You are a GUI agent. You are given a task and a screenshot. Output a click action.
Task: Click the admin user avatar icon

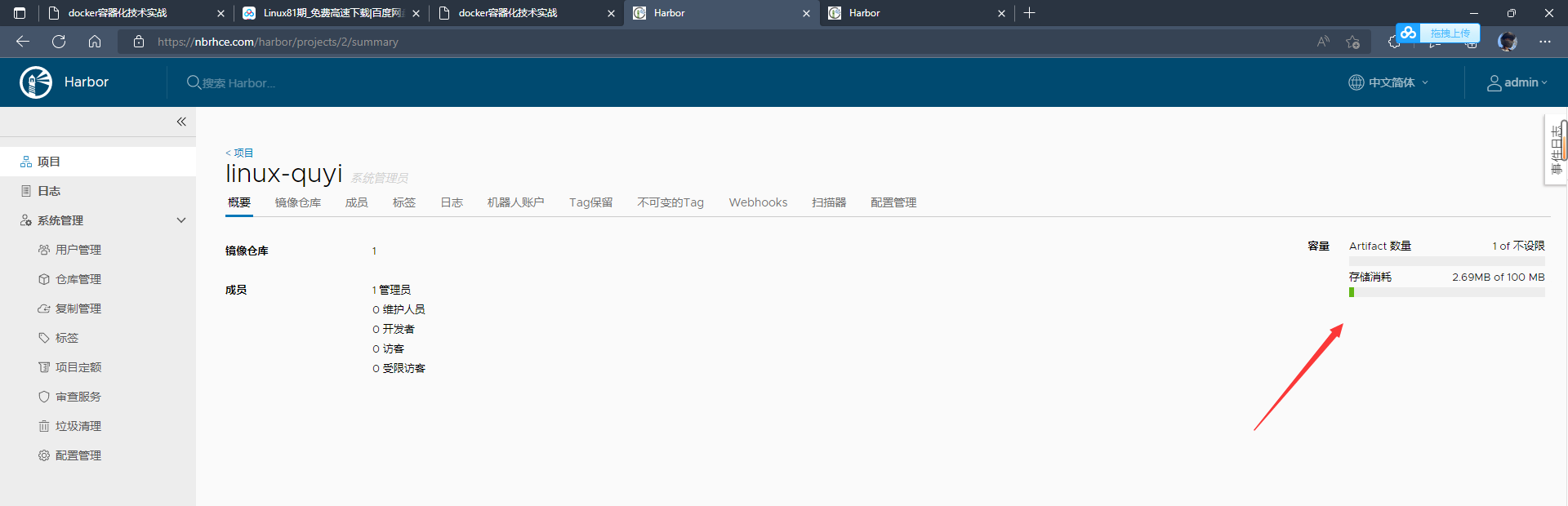[x=1494, y=82]
